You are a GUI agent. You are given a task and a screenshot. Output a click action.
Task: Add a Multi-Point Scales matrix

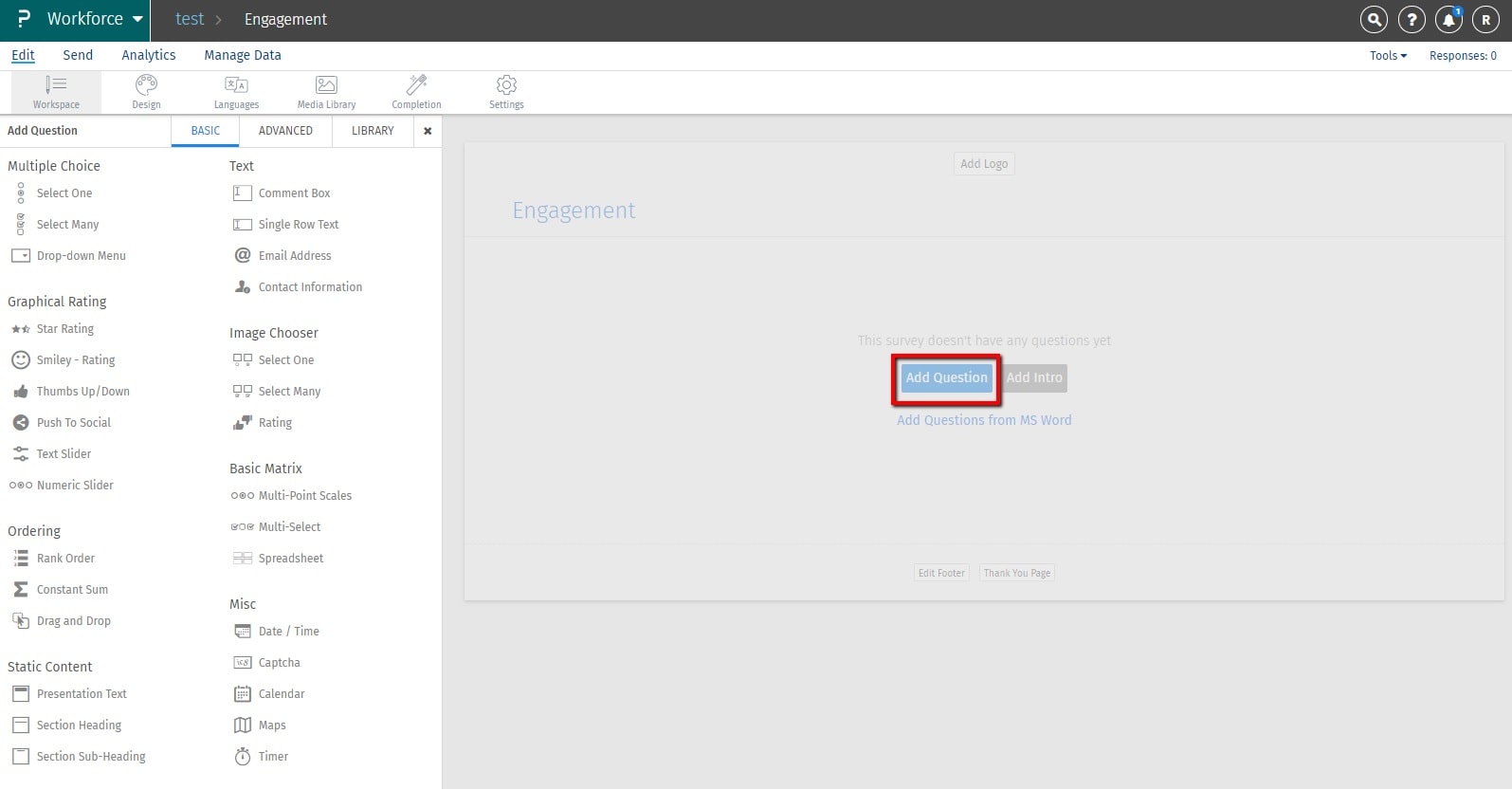(292, 496)
